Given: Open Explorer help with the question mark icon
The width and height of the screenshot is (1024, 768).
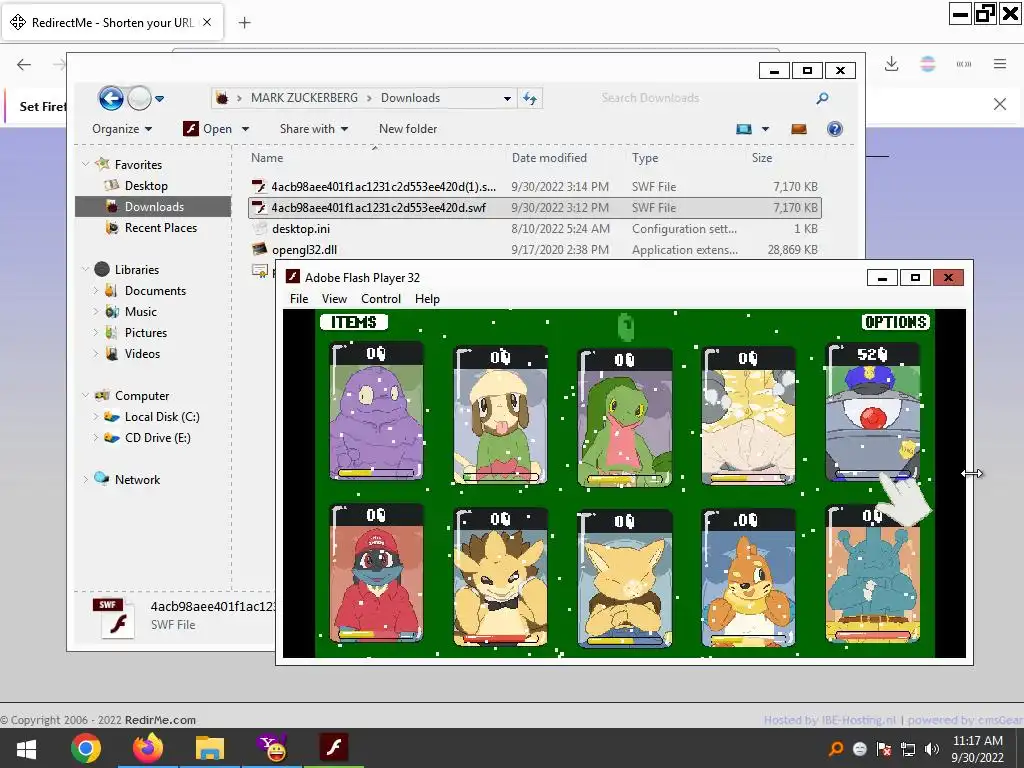Looking at the screenshot, I should (835, 129).
